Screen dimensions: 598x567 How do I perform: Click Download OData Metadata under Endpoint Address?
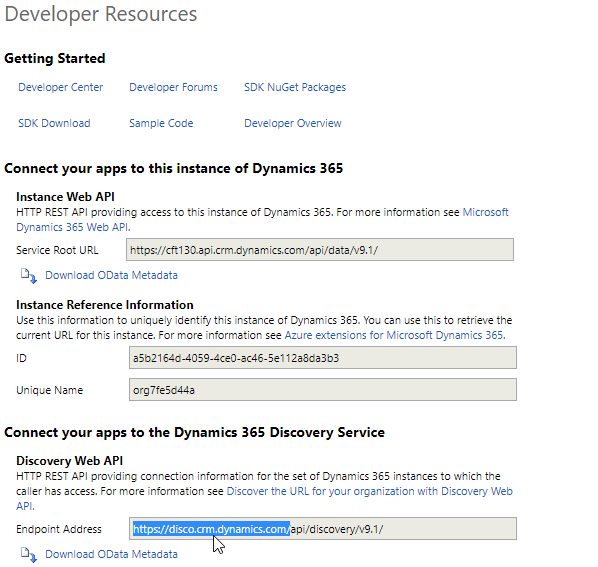pyautogui.click(x=111, y=554)
